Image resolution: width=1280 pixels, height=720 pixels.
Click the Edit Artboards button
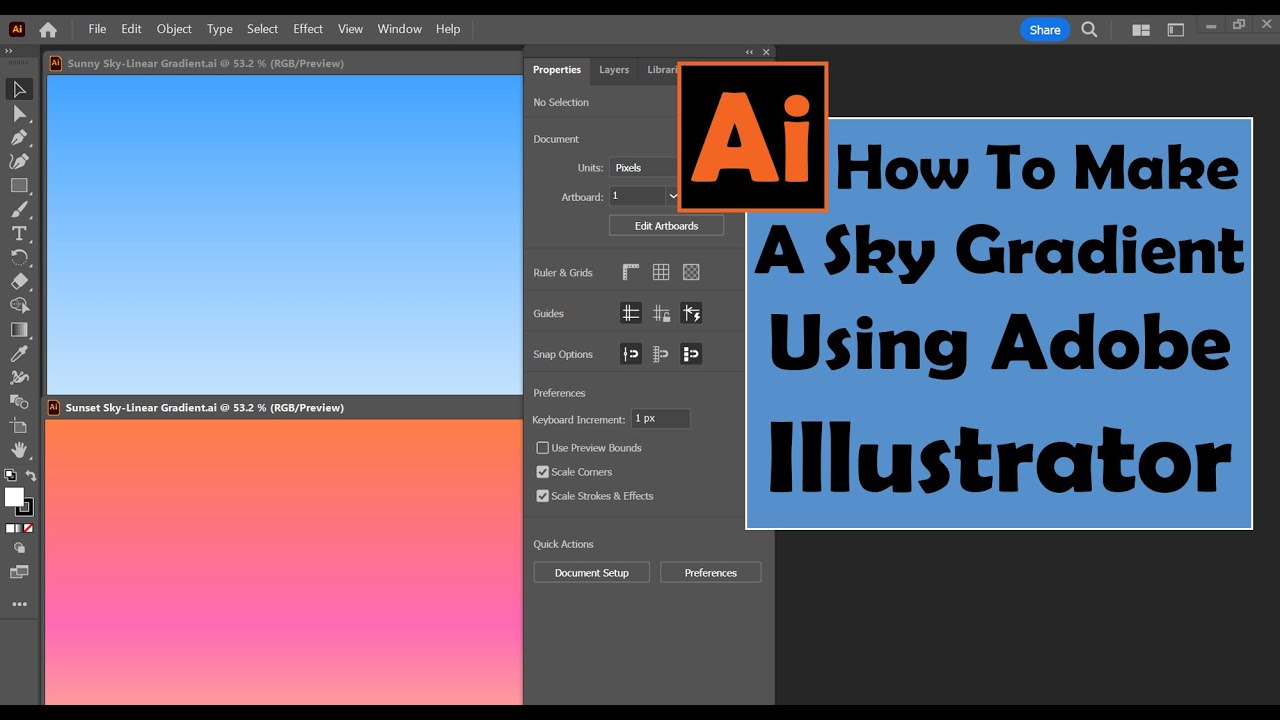(666, 226)
